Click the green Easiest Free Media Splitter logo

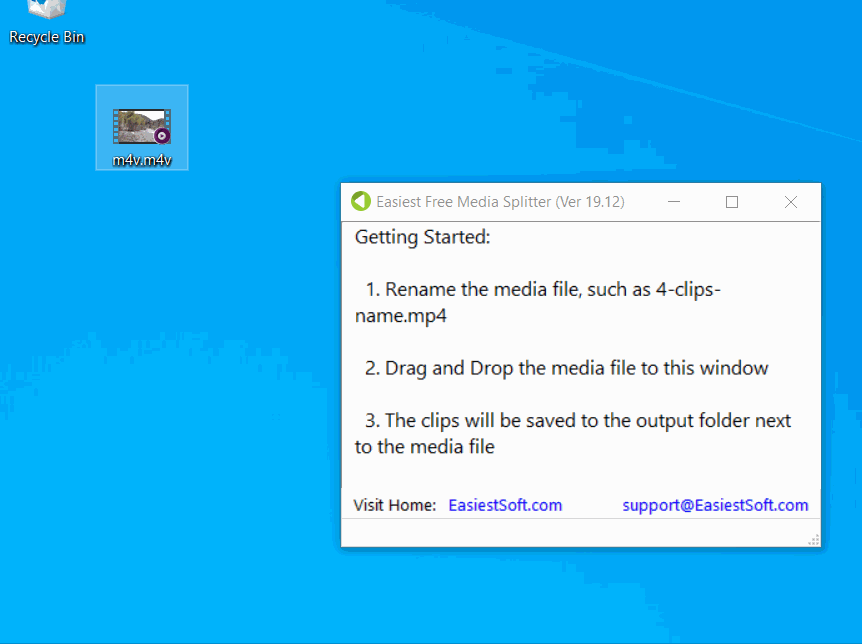tap(361, 201)
